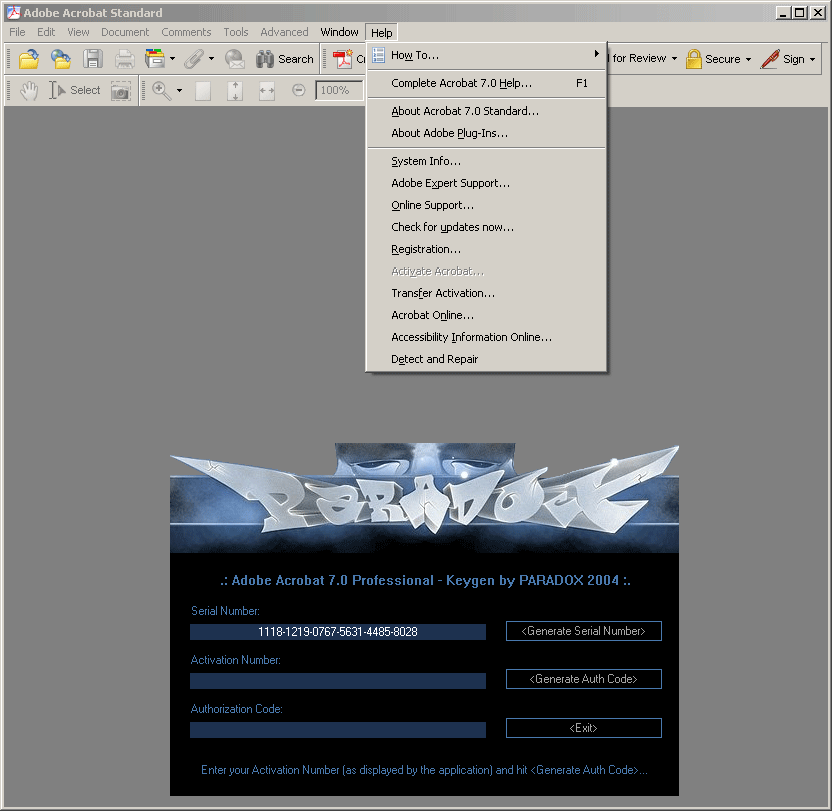Click the Create PDF icon
Viewport: 832px width, 811px height.
click(x=342, y=59)
